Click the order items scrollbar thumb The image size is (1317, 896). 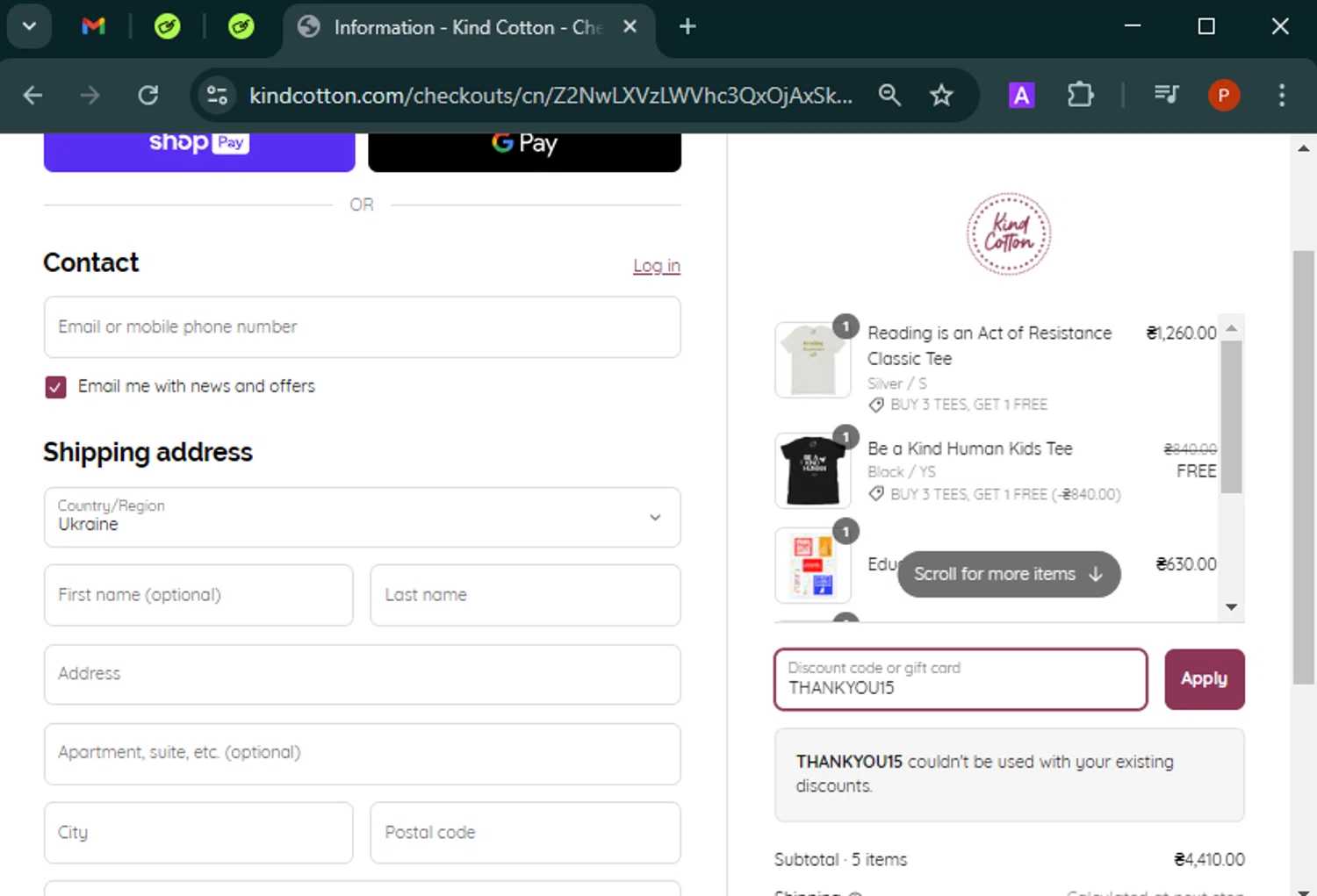click(x=1232, y=417)
